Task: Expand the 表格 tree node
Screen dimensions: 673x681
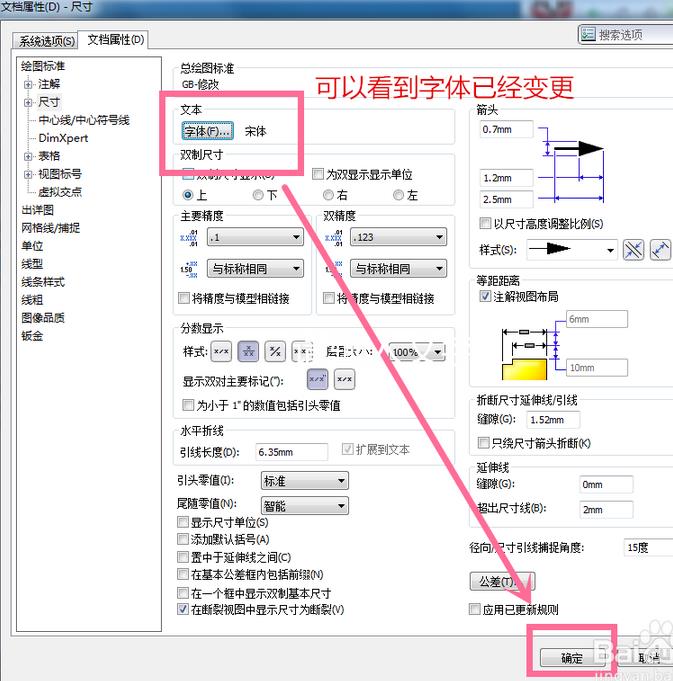Action: (28, 156)
